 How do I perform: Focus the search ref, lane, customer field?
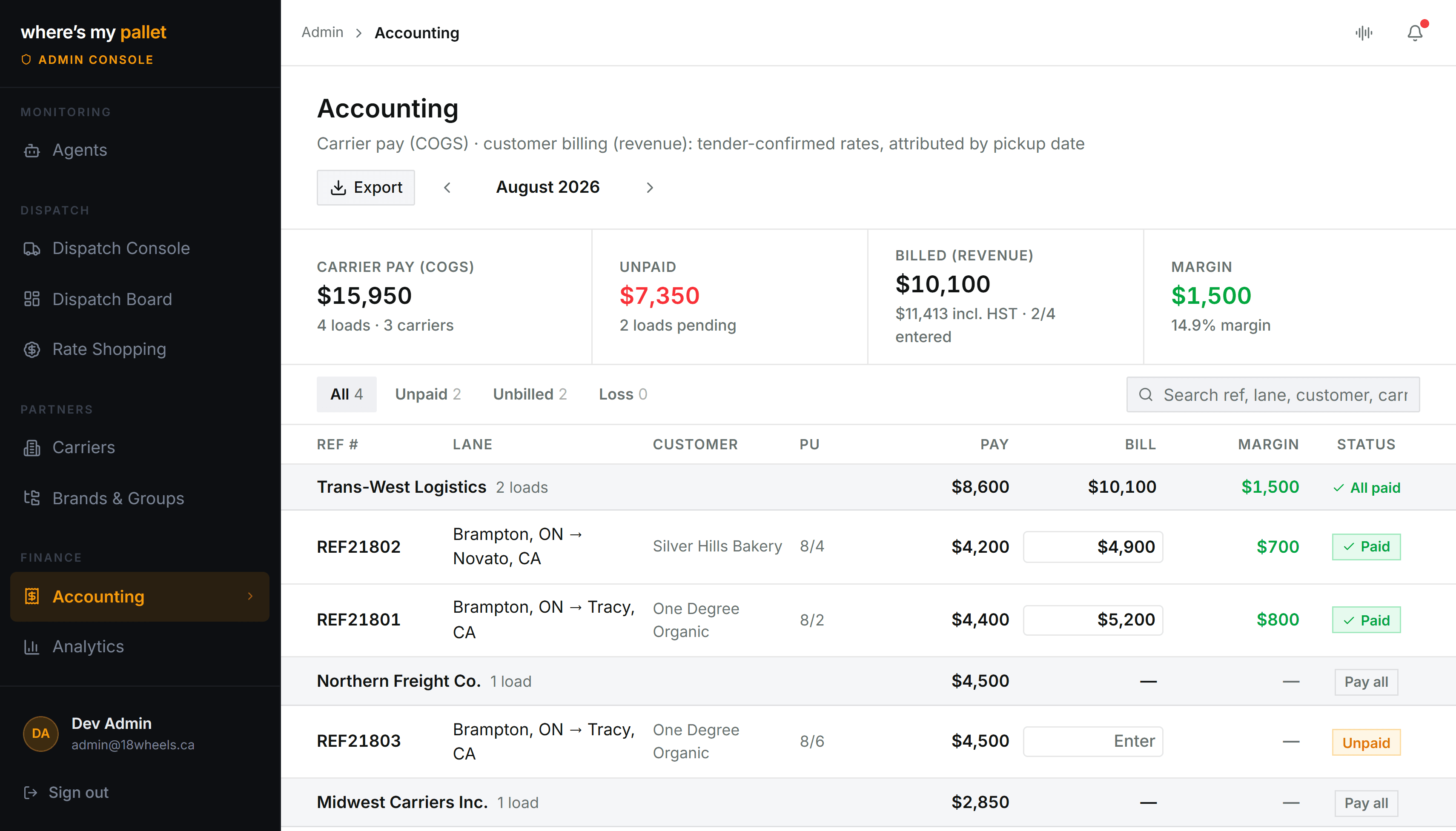1273,394
